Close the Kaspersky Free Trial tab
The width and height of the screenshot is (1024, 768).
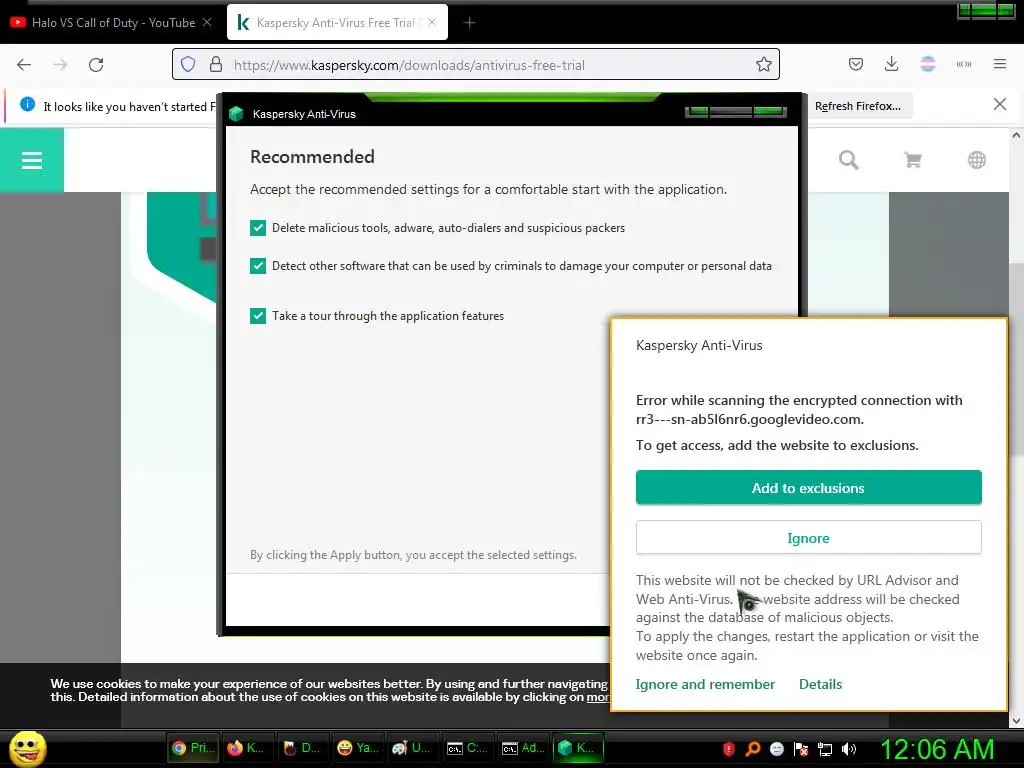point(432,22)
